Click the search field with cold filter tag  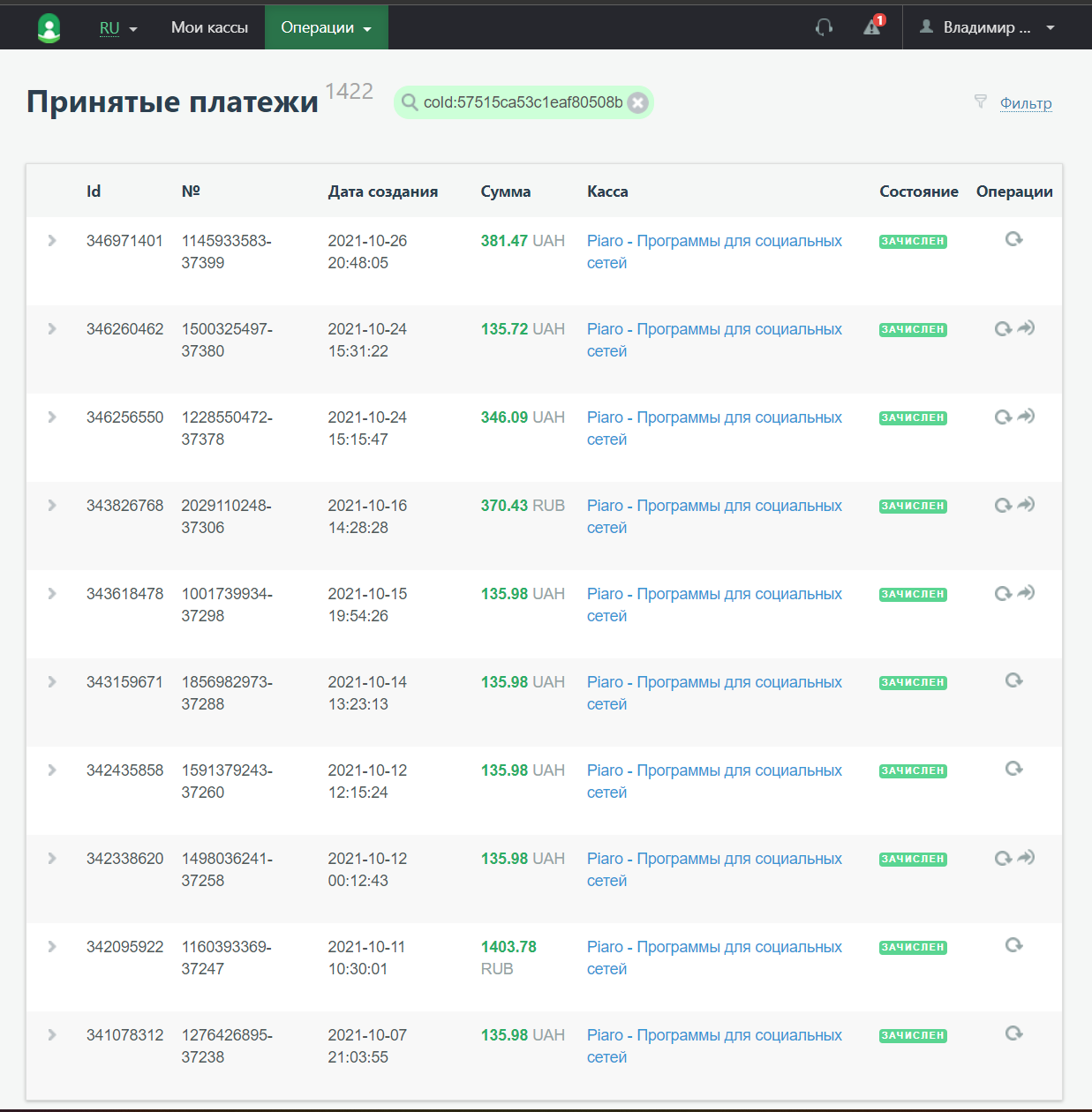coord(521,103)
